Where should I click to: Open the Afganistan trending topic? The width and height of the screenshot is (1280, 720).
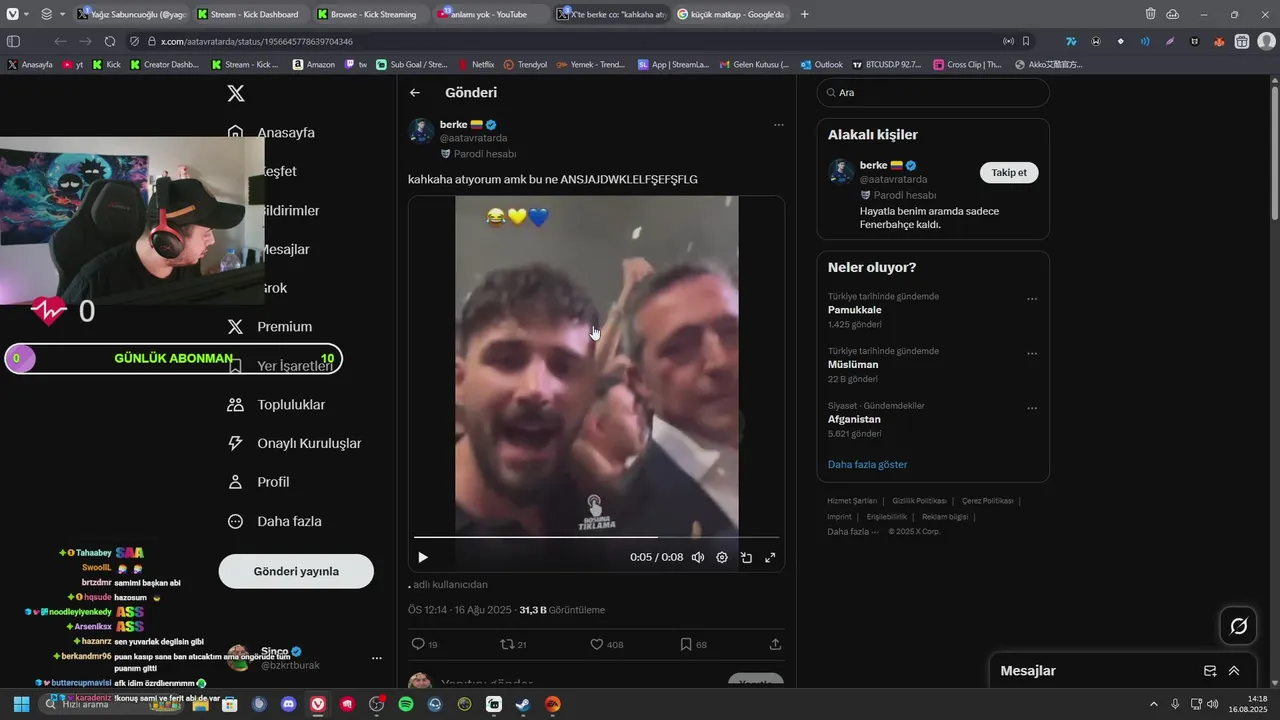(854, 419)
